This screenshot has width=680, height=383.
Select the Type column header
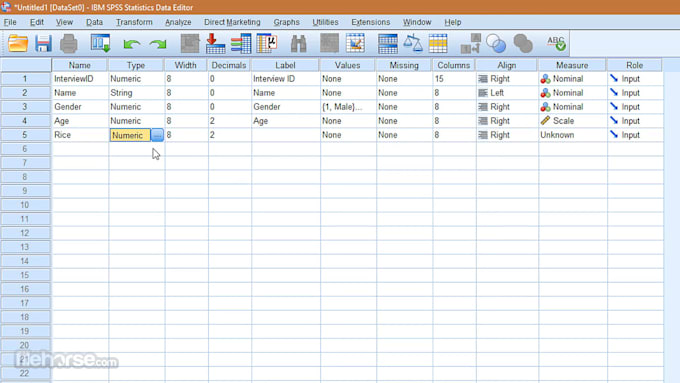[136, 65]
